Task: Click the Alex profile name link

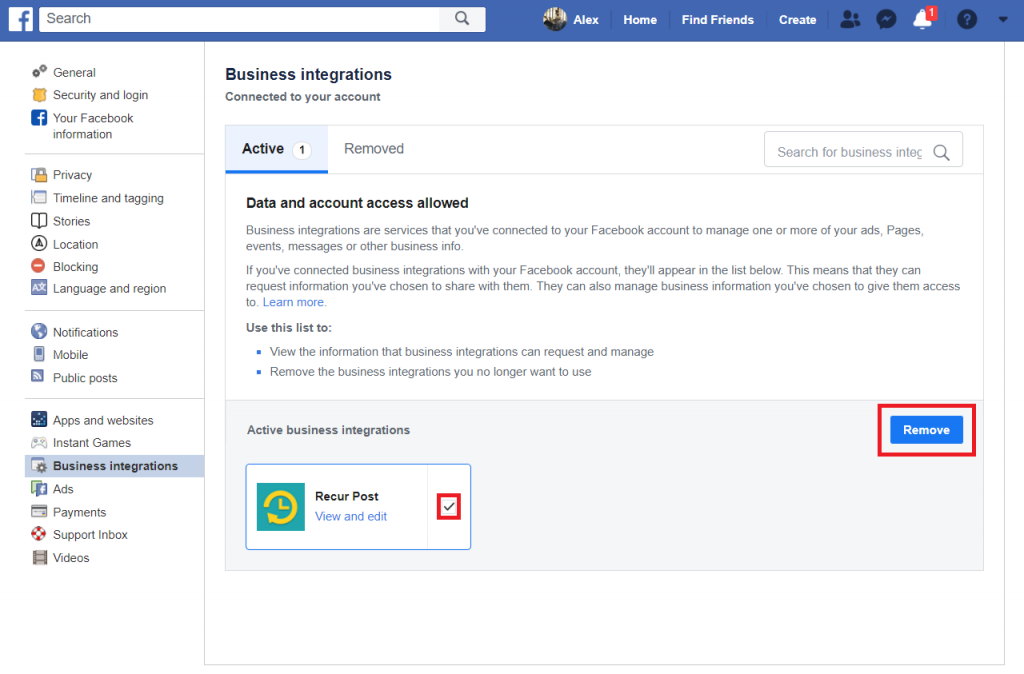Action: [586, 20]
